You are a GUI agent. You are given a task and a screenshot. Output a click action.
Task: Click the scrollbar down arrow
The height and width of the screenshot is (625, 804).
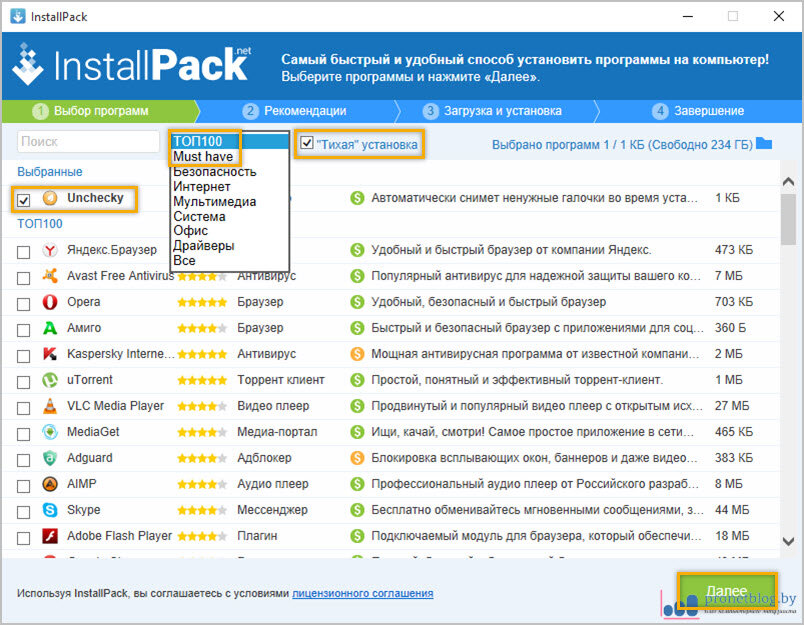(789, 541)
